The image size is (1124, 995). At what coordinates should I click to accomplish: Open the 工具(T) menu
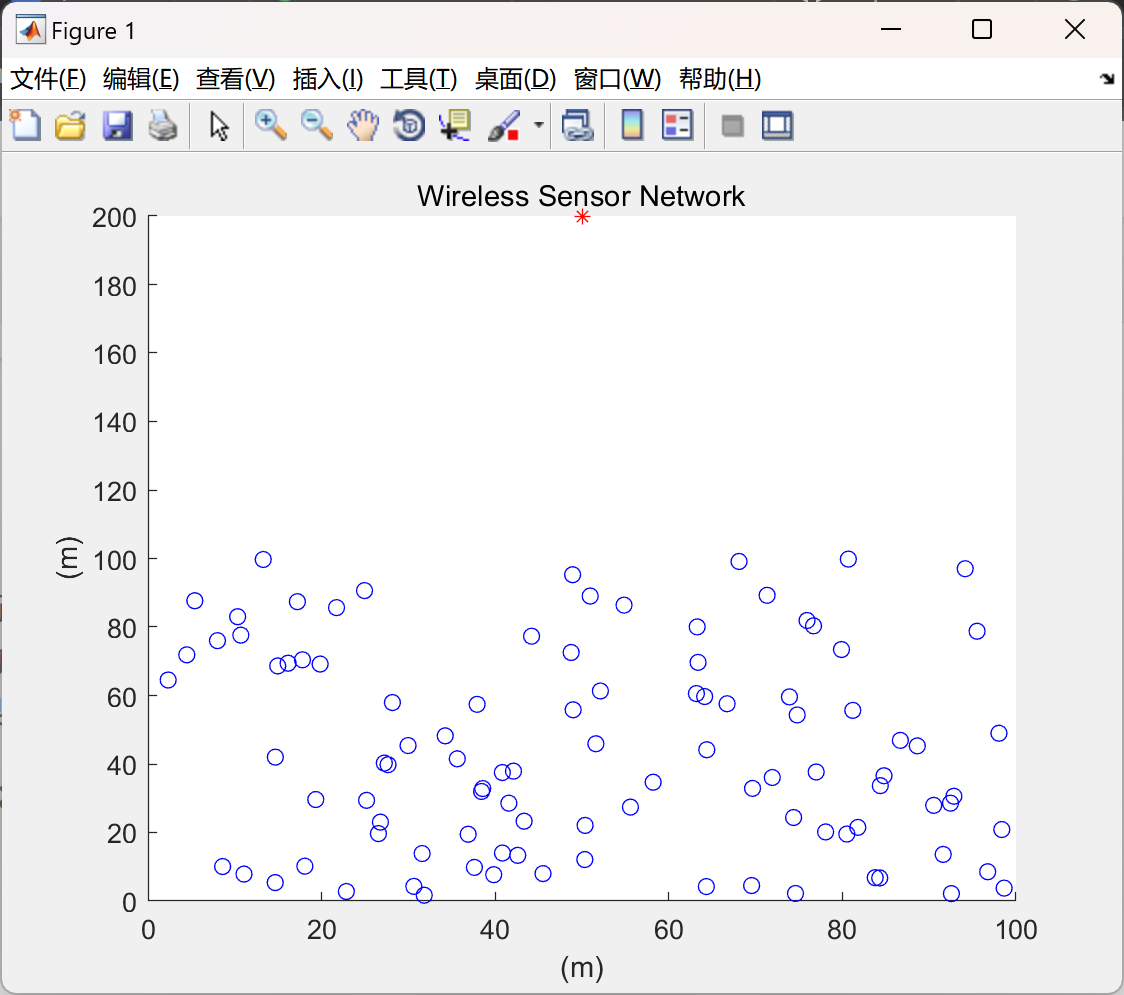pyautogui.click(x=419, y=79)
